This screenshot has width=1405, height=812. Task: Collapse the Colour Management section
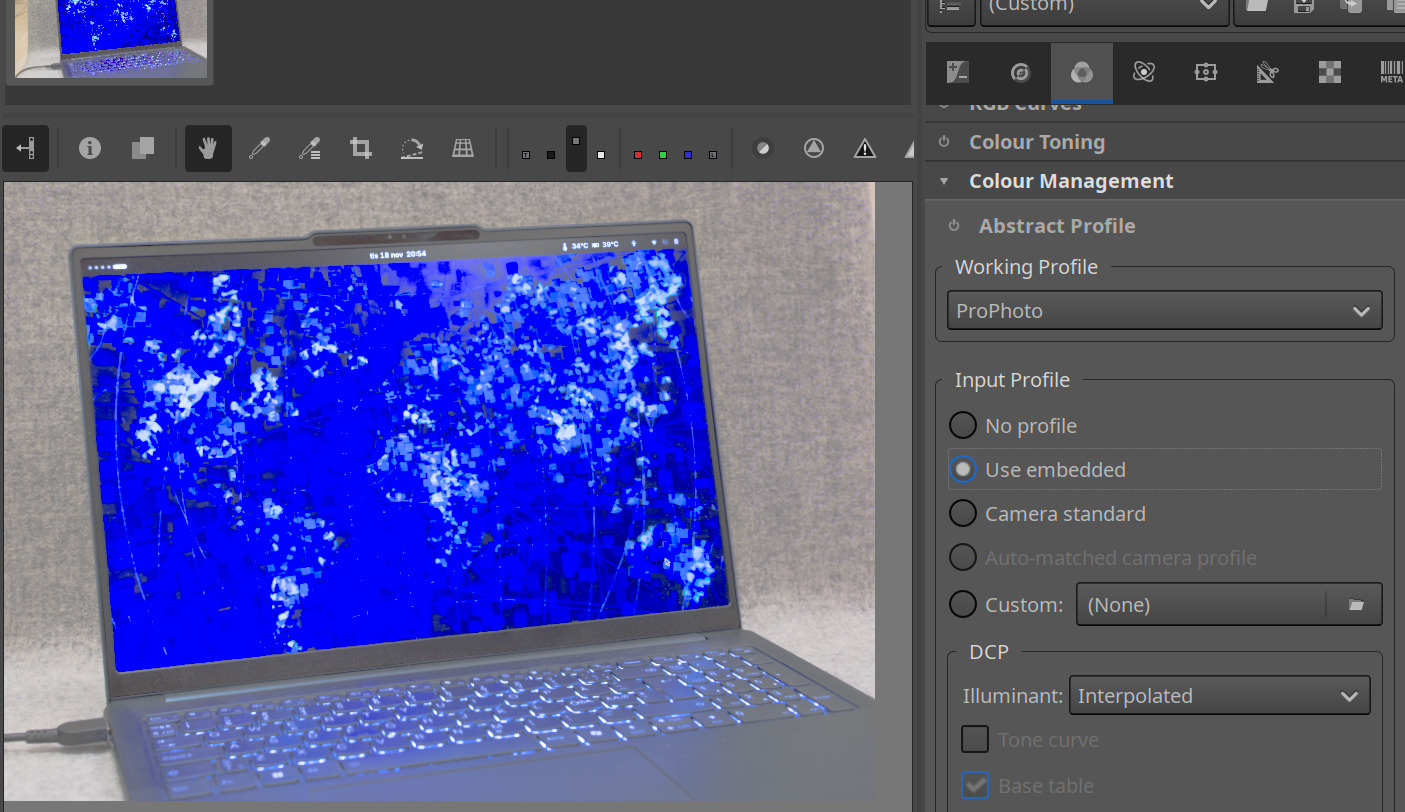[x=1070, y=181]
